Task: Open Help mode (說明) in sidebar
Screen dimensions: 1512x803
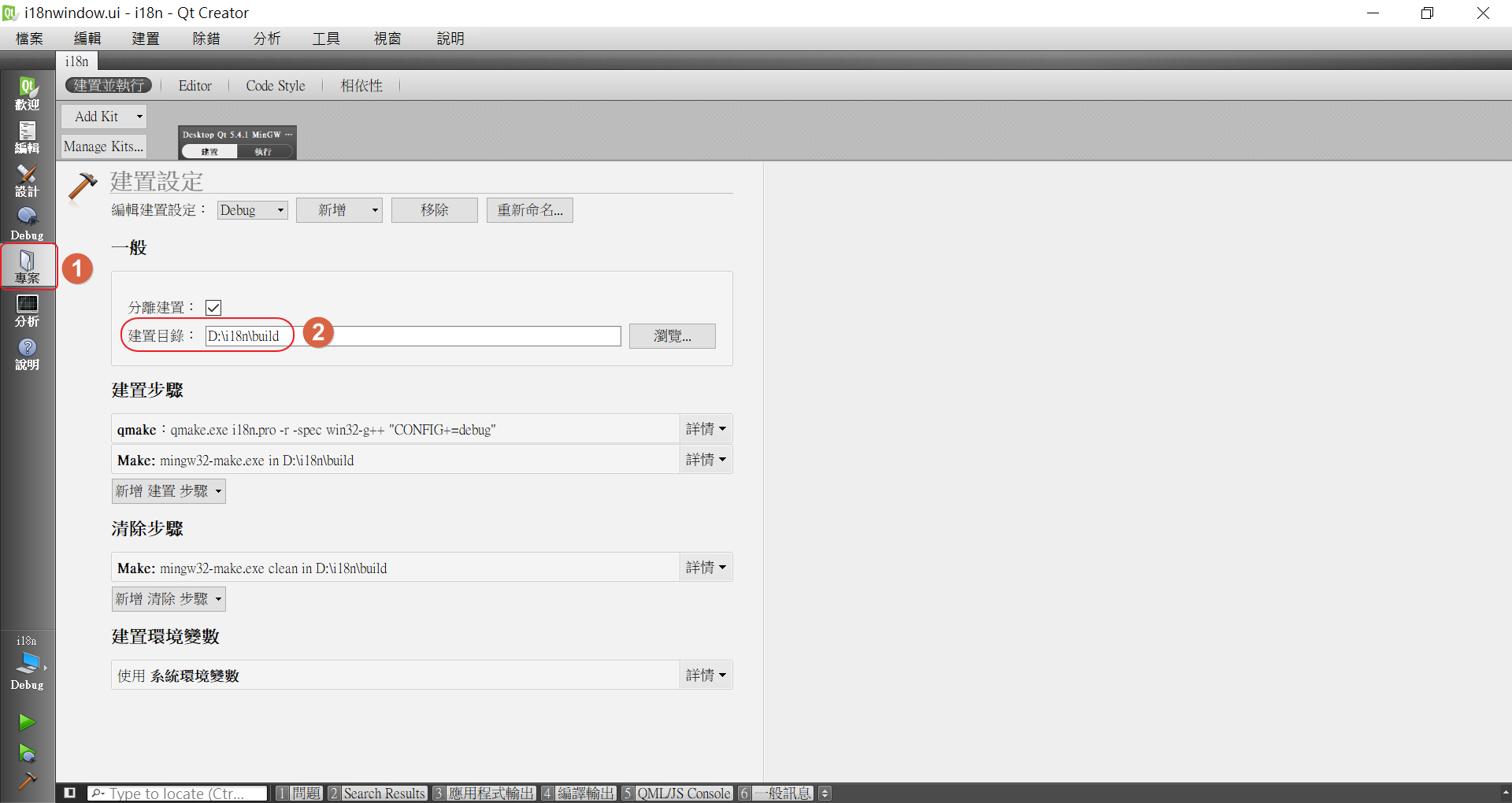Action: tap(27, 353)
